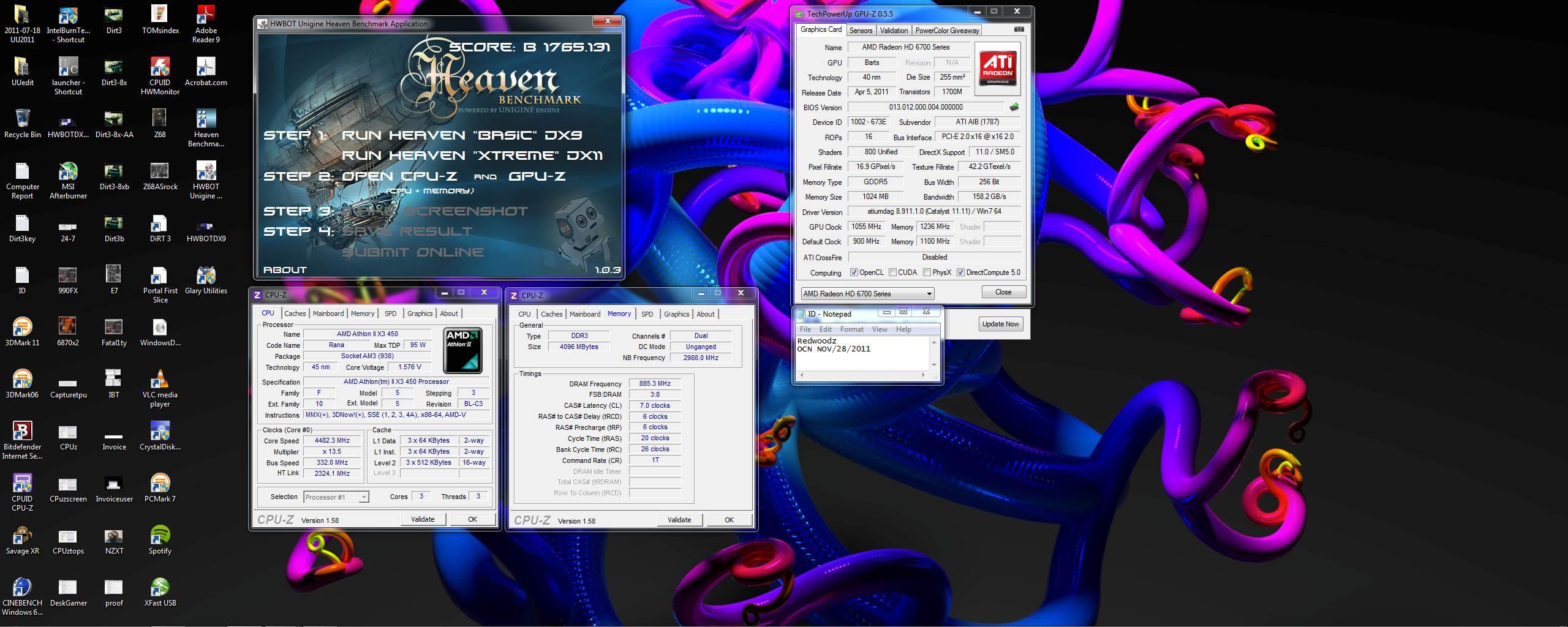Click GPU-Z BIOS save chip icon
The height and width of the screenshot is (627, 1568).
click(1014, 107)
